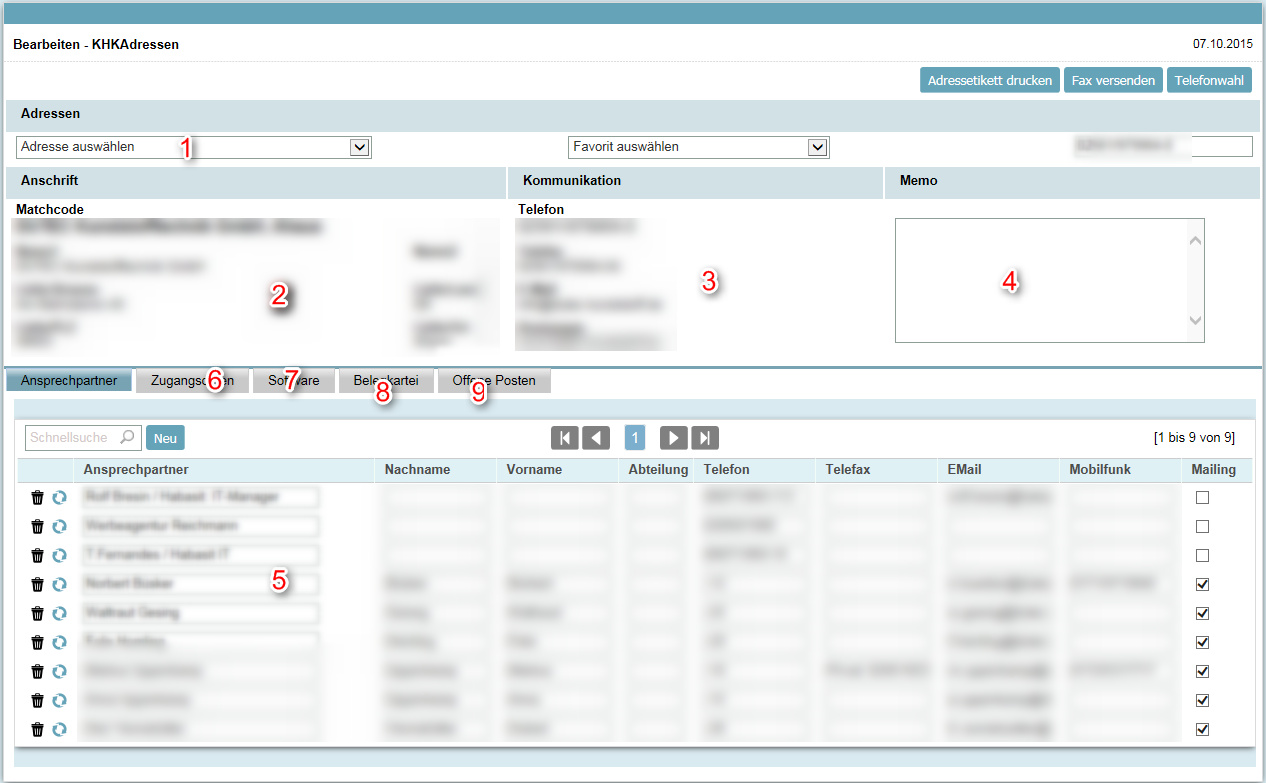Screen dimensions: 1266x783
Task: Enable Mailing checkbox in the first row
Action: pos(1203,497)
